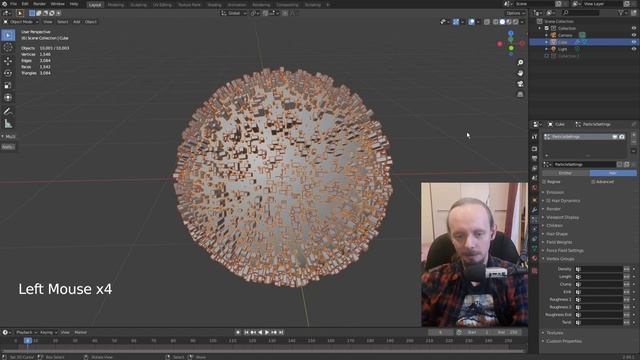Open the Output properties tab icon

point(534,158)
